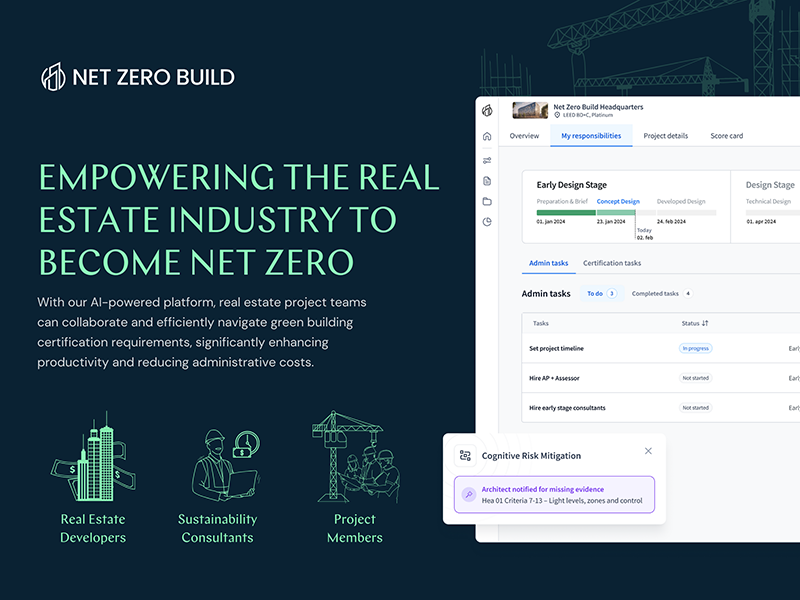Click the In progress status badge
The image size is (800, 600).
[x=695, y=348]
